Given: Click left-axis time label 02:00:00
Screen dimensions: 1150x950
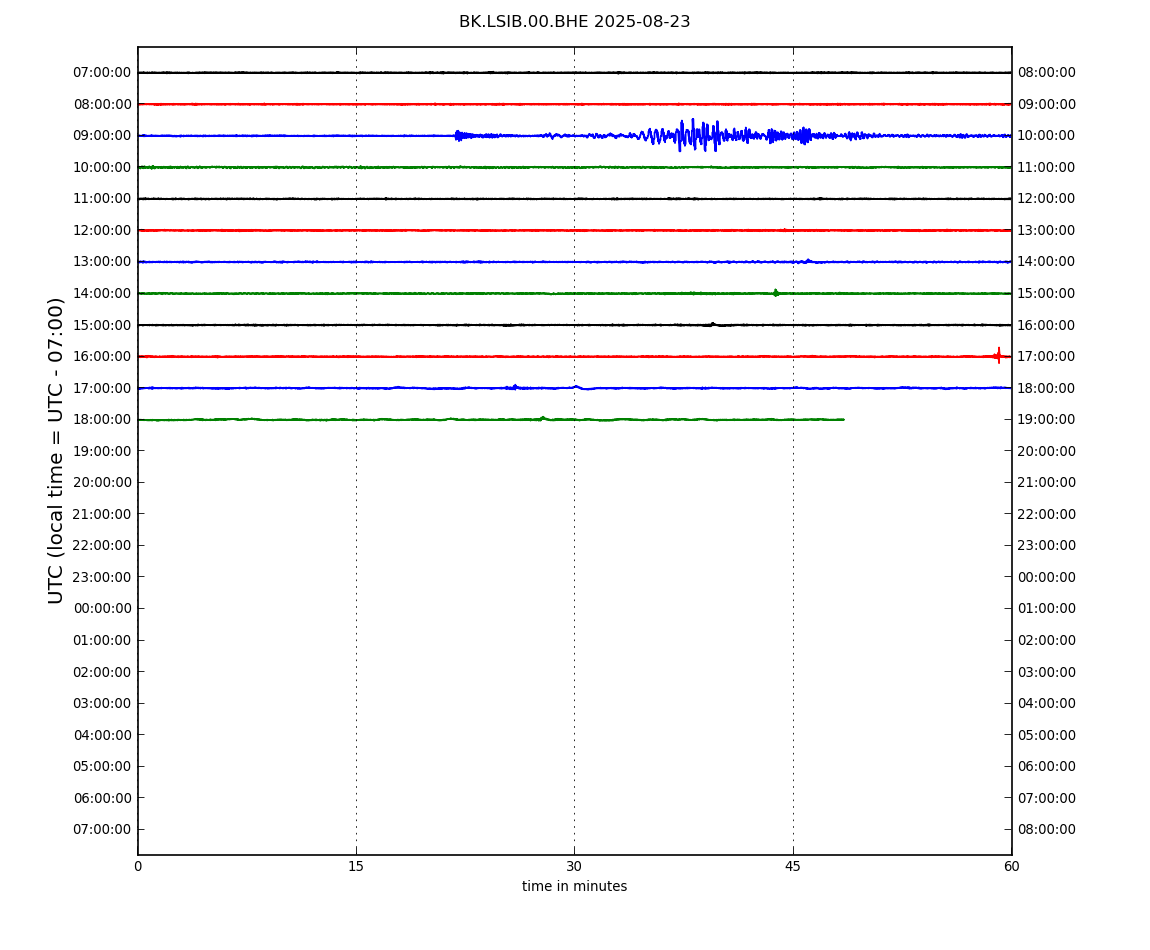Looking at the screenshot, I should pos(103,672).
